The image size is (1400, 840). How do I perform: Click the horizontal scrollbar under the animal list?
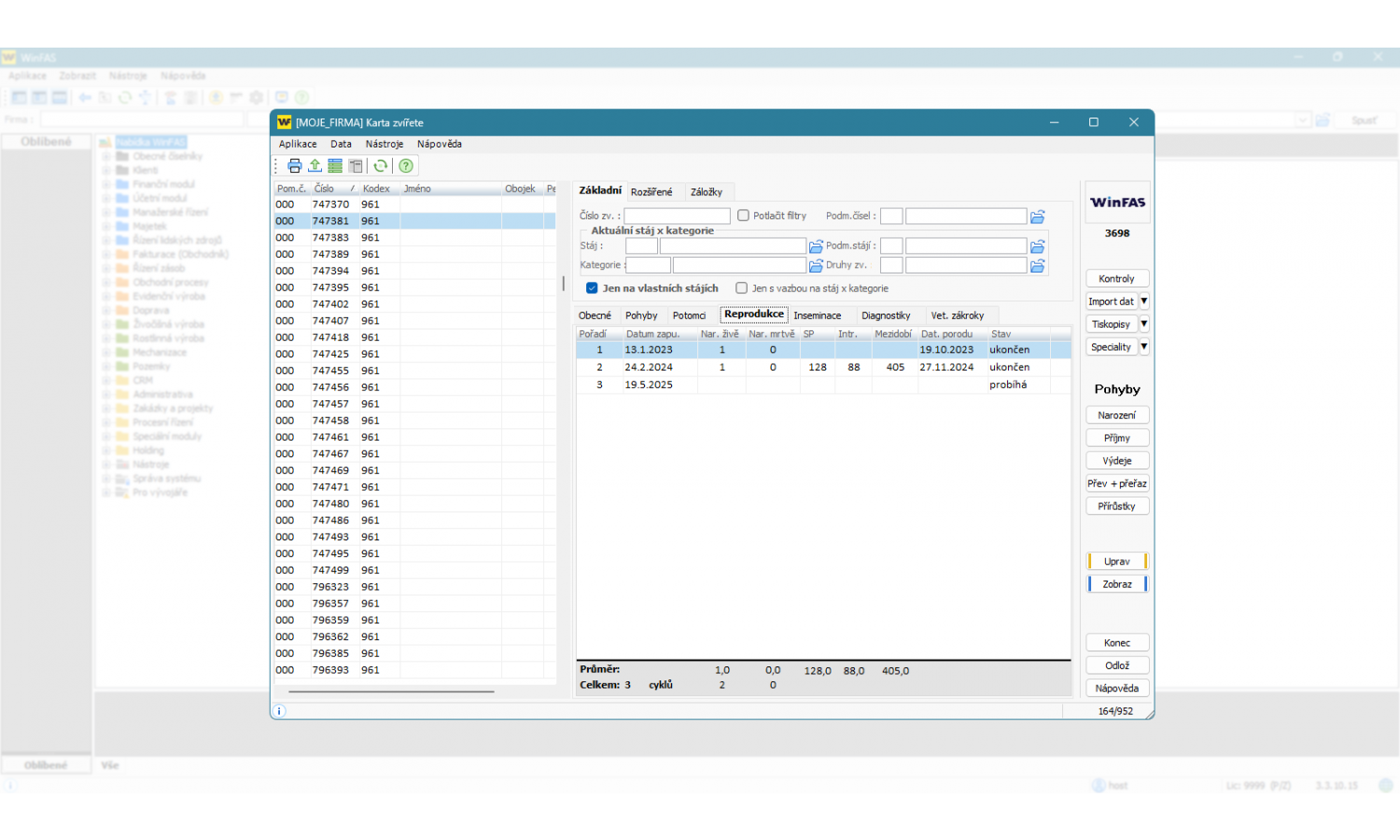pyautogui.click(x=391, y=692)
